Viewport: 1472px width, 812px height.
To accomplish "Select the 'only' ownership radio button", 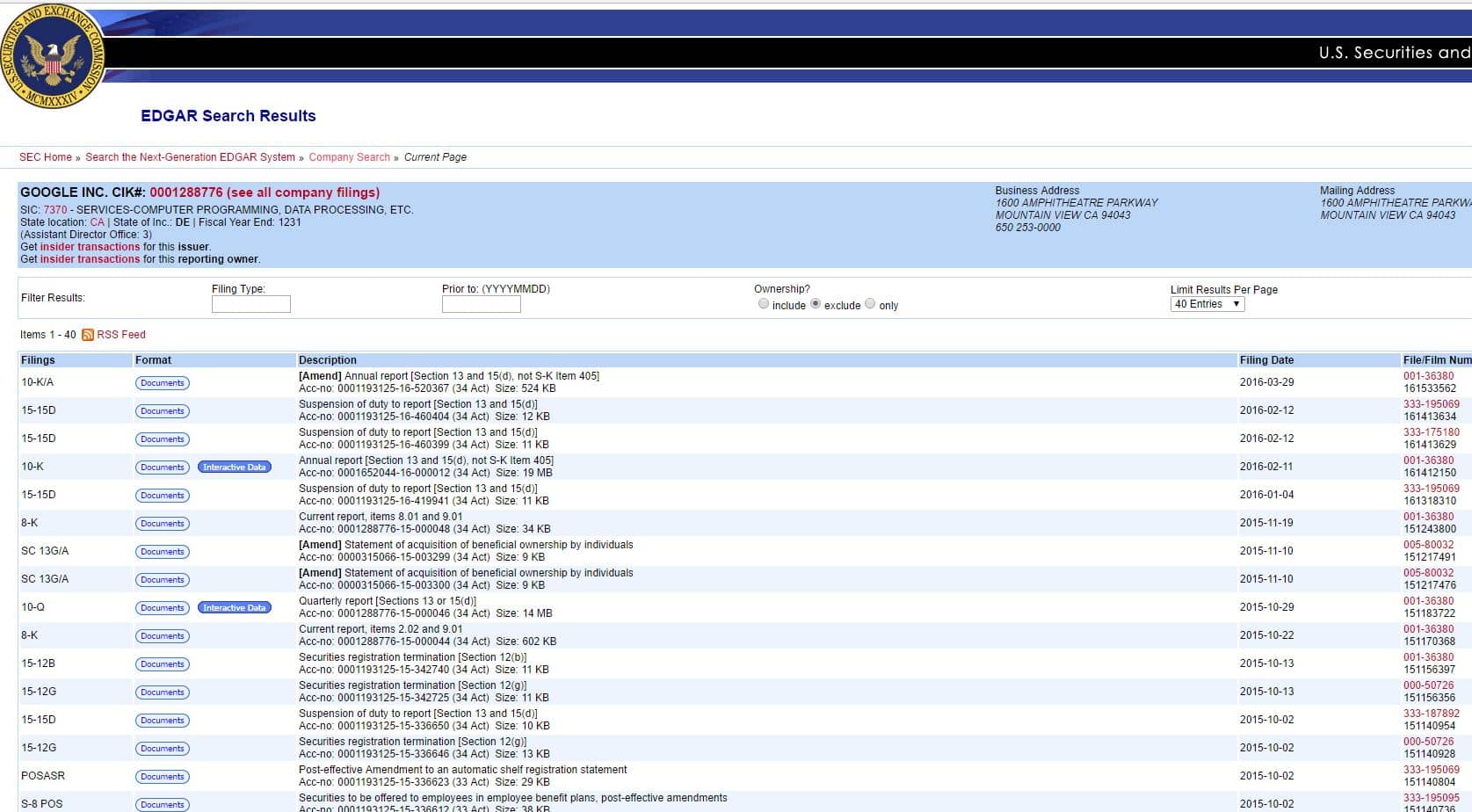I will 870,304.
